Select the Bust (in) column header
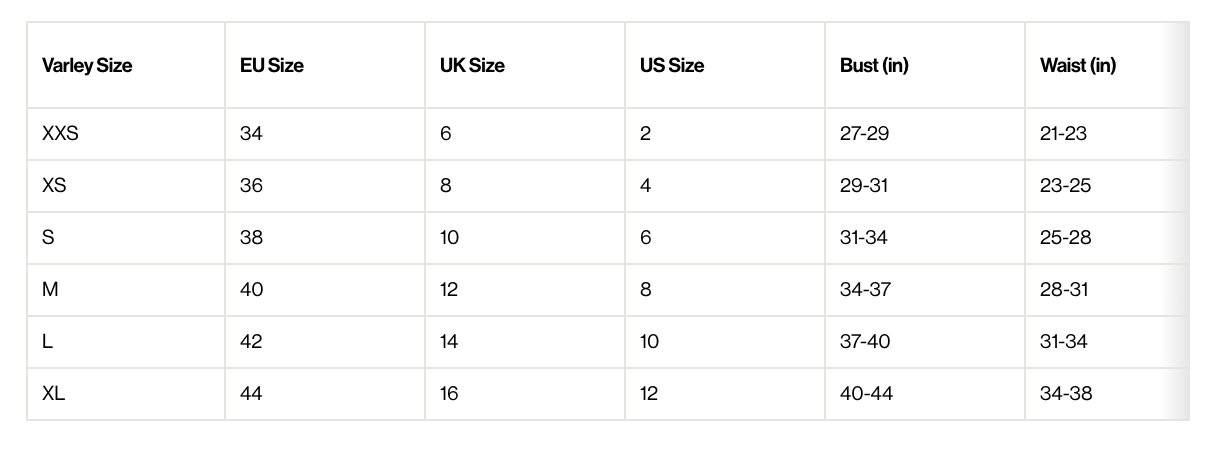This screenshot has width=1214, height=460. click(874, 66)
